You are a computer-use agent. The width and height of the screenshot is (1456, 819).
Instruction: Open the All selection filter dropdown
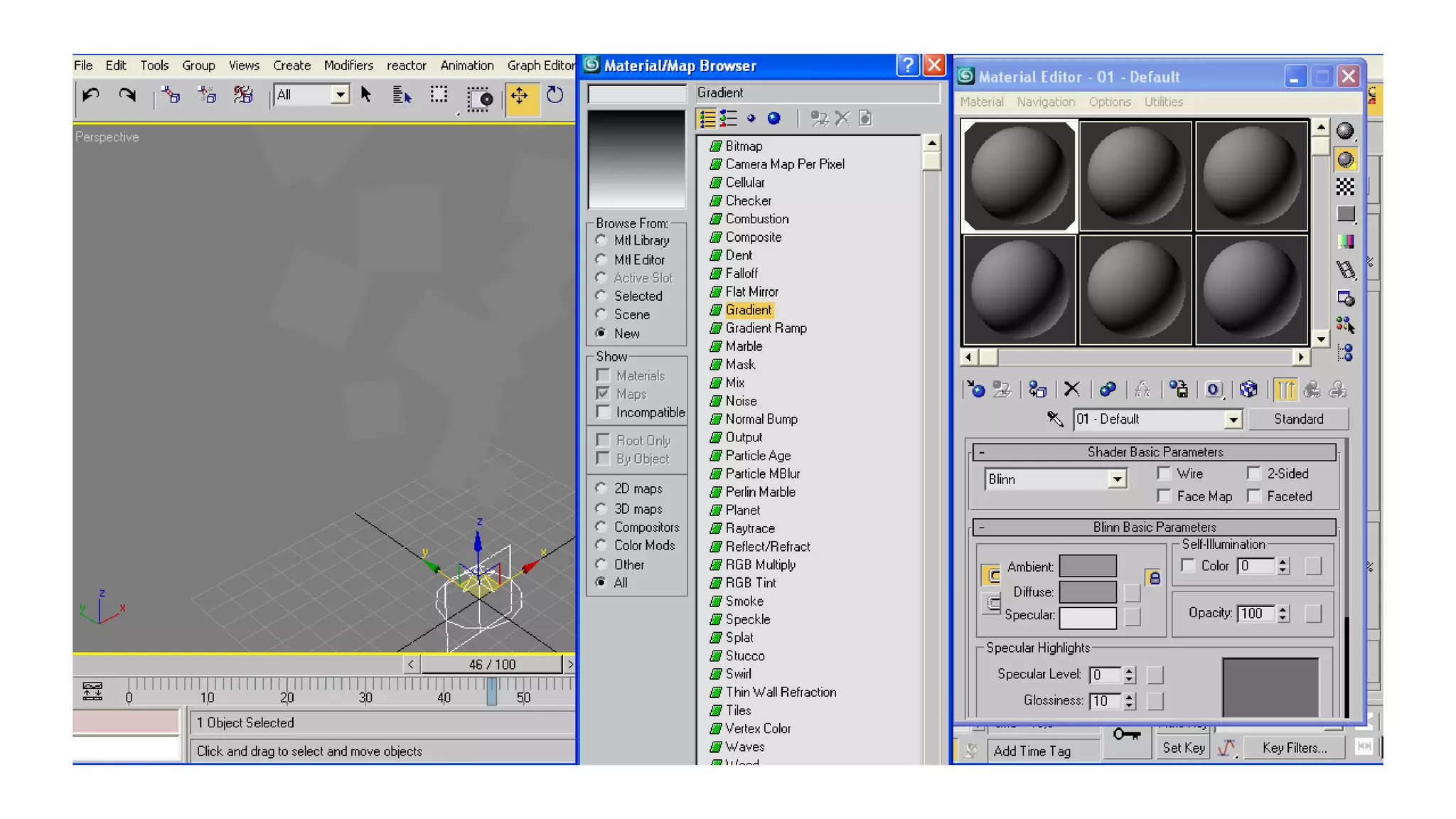tap(341, 95)
